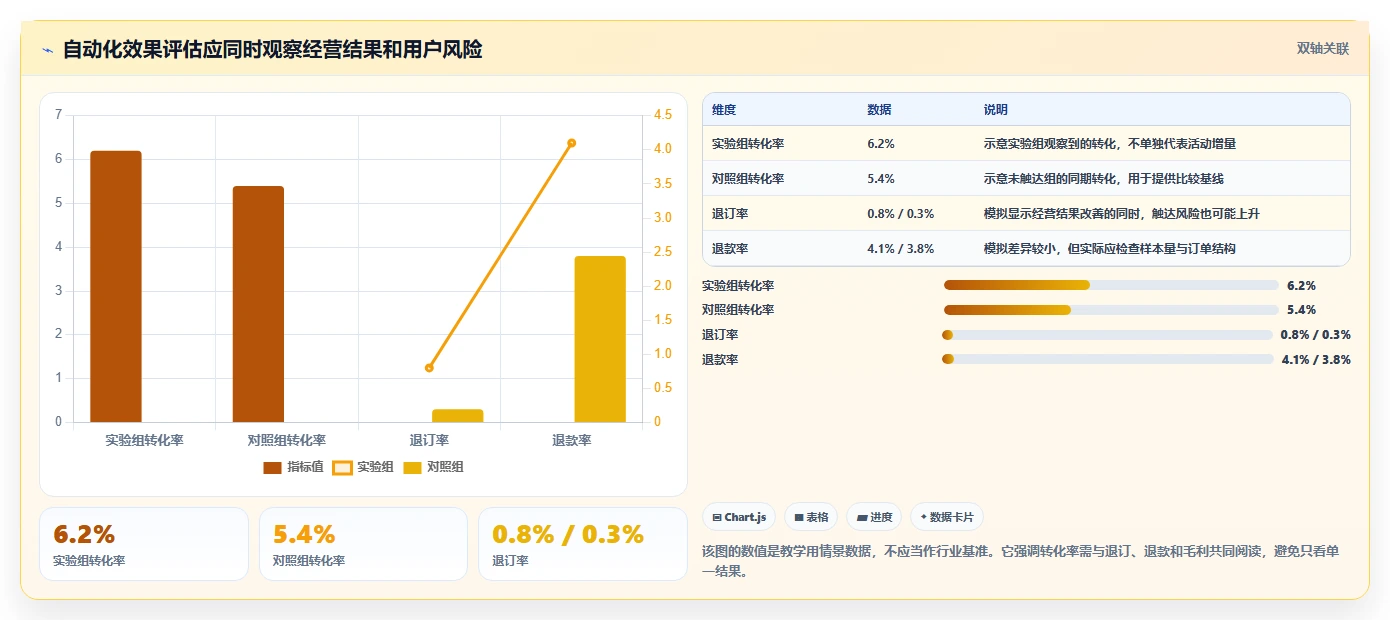Click the 退款率 table row label
Viewport: 1390px width, 620px height.
click(x=730, y=248)
